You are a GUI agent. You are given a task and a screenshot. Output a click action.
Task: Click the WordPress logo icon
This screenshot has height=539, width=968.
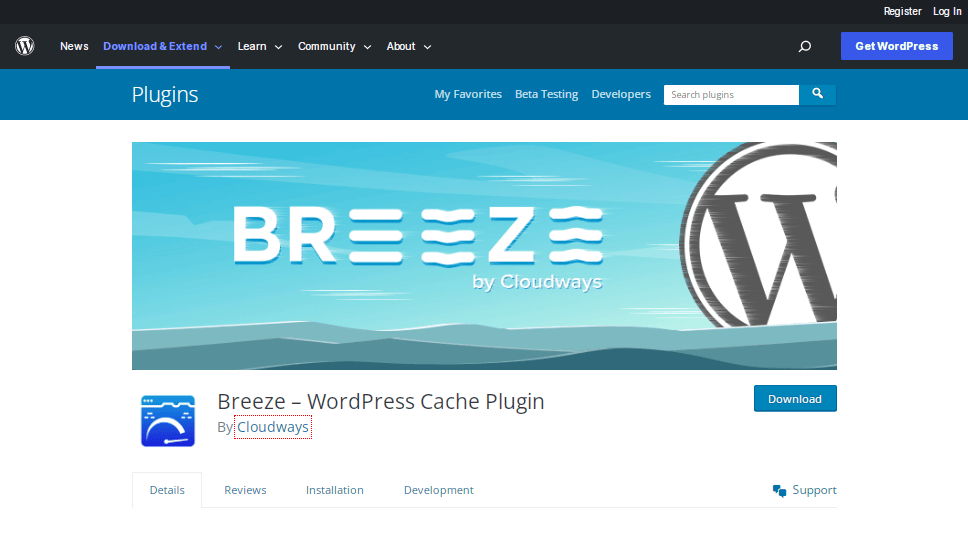(x=25, y=46)
